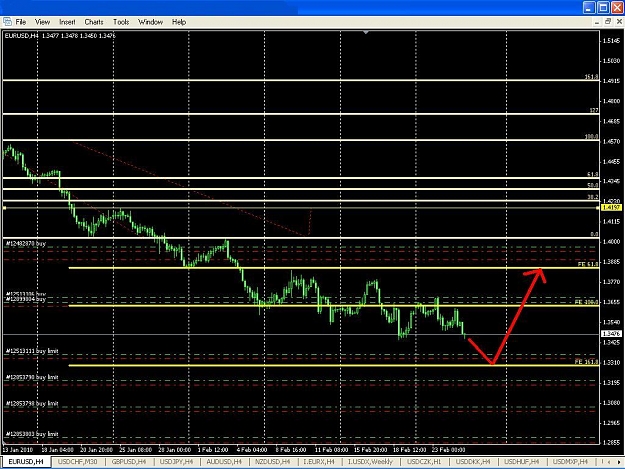Click the chart document icon beside File
Screen dimensions: 625x469
(7, 22)
